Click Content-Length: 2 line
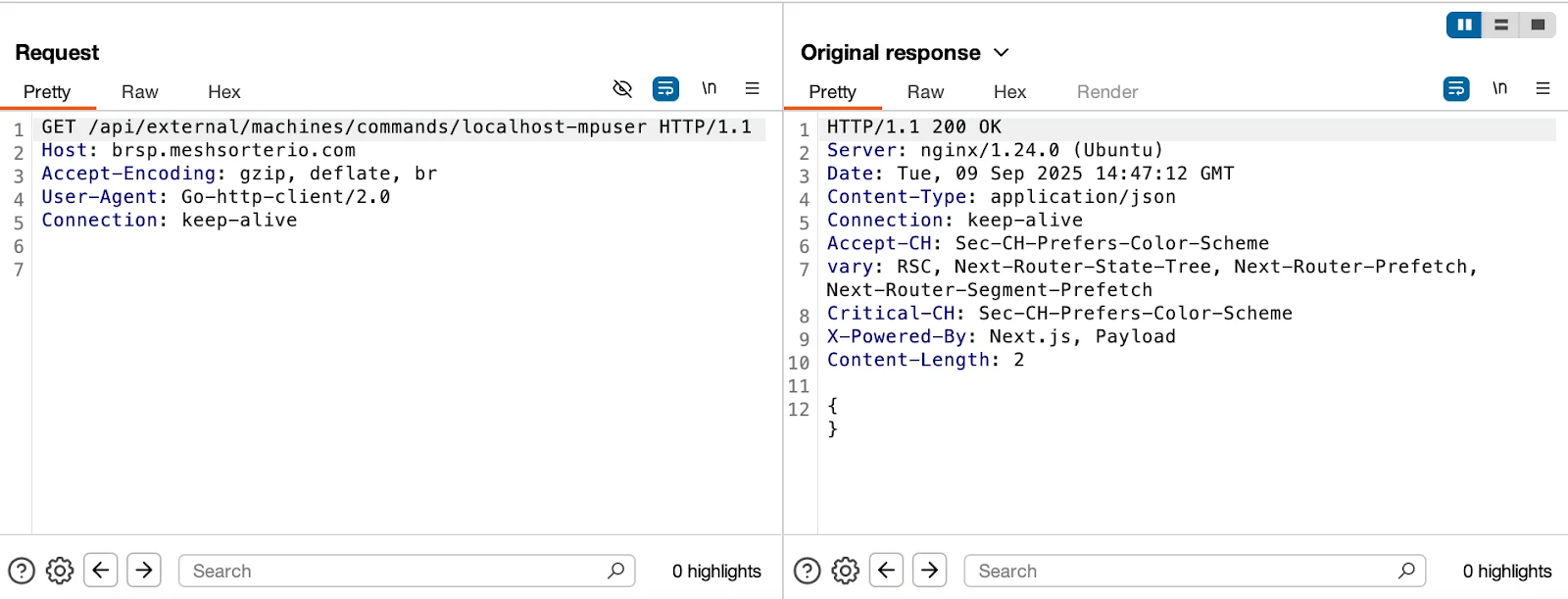The height and width of the screenshot is (599, 1568). point(925,361)
